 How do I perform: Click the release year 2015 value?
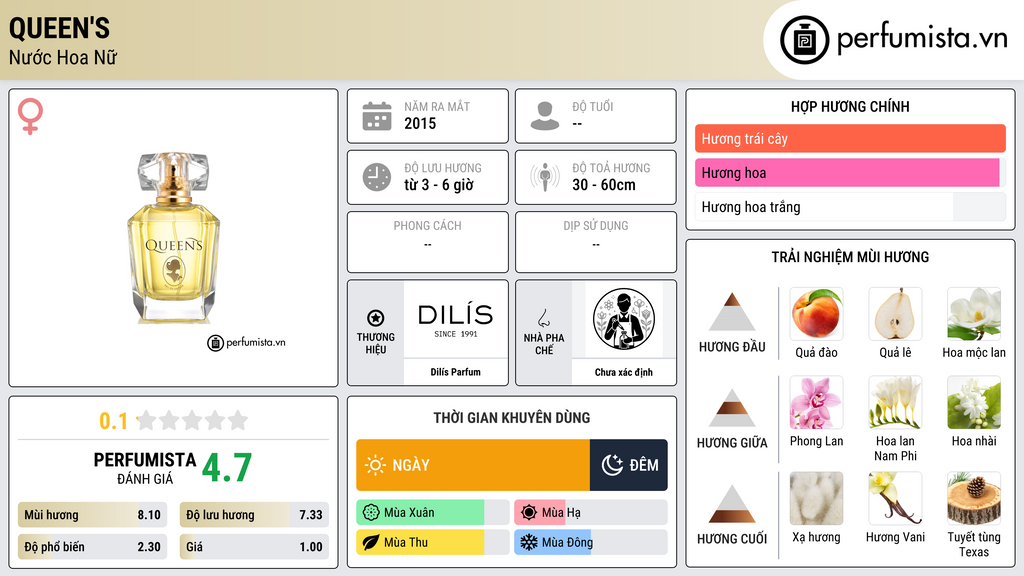[420, 123]
